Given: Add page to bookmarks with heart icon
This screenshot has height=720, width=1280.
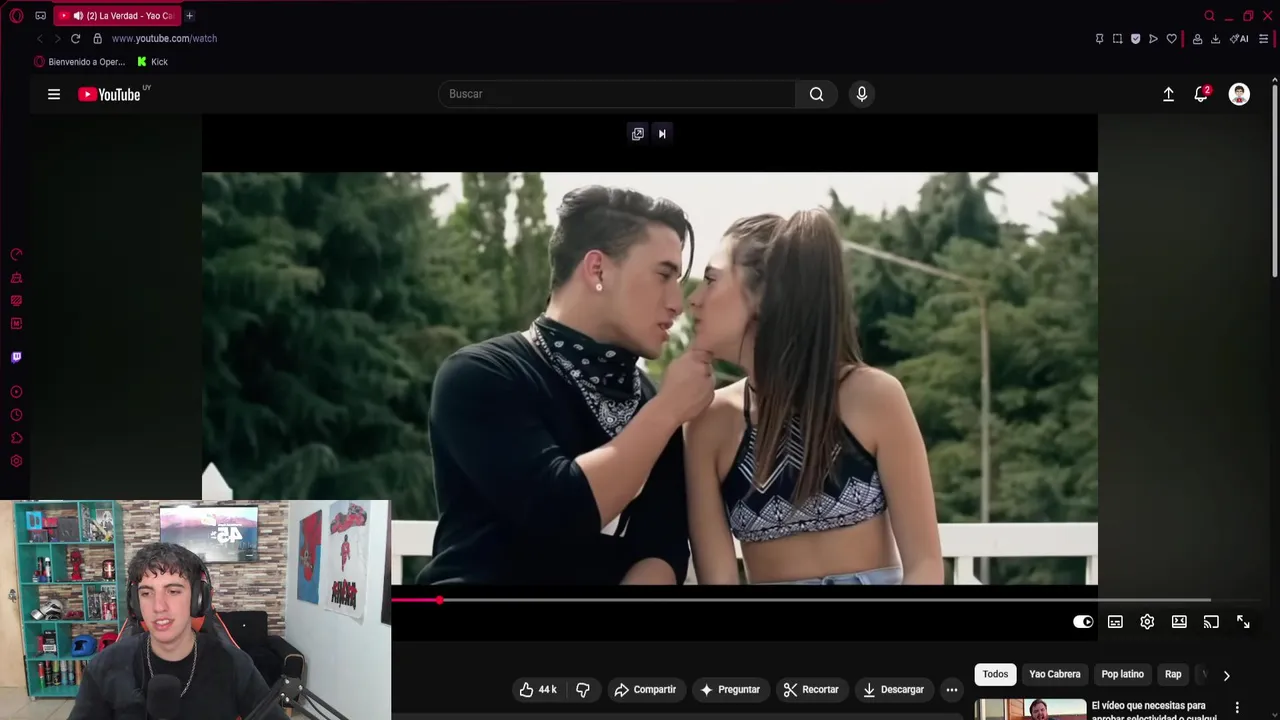Looking at the screenshot, I should (1171, 39).
